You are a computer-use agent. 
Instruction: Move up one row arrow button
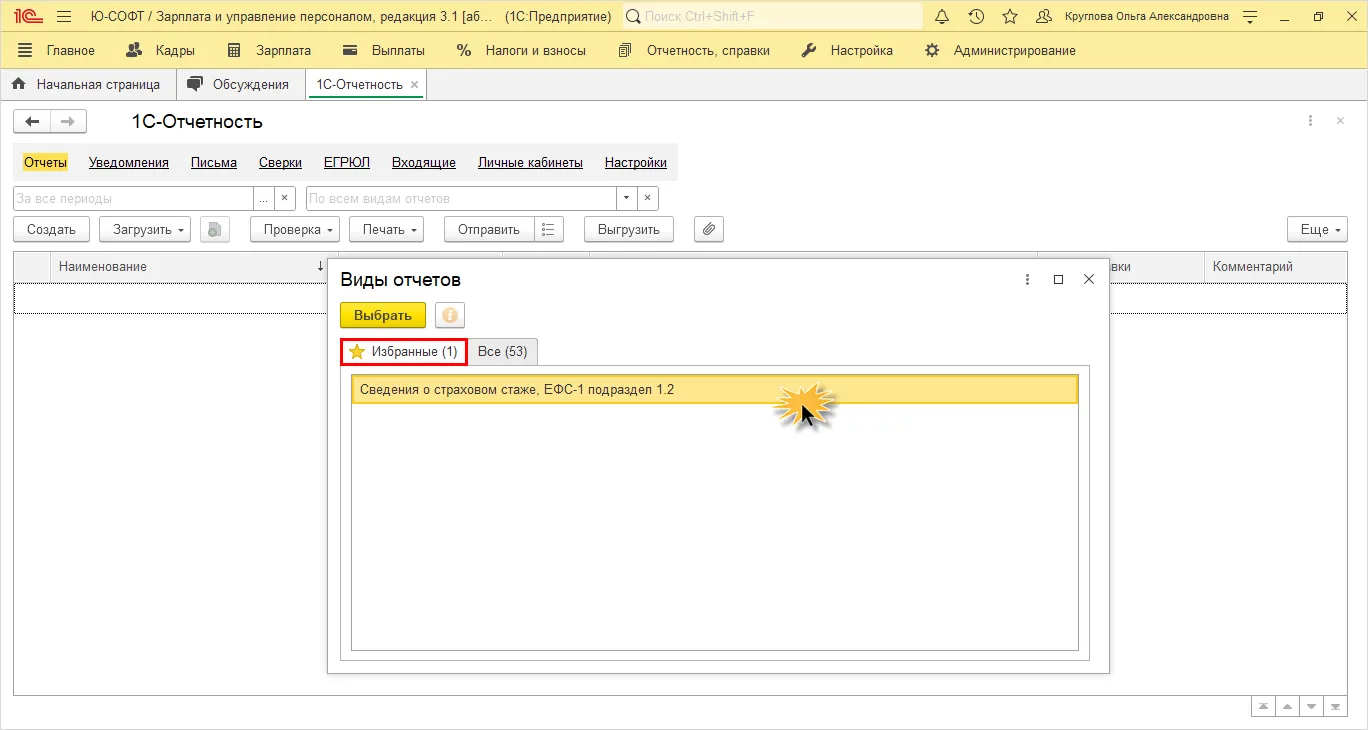pos(1287,706)
